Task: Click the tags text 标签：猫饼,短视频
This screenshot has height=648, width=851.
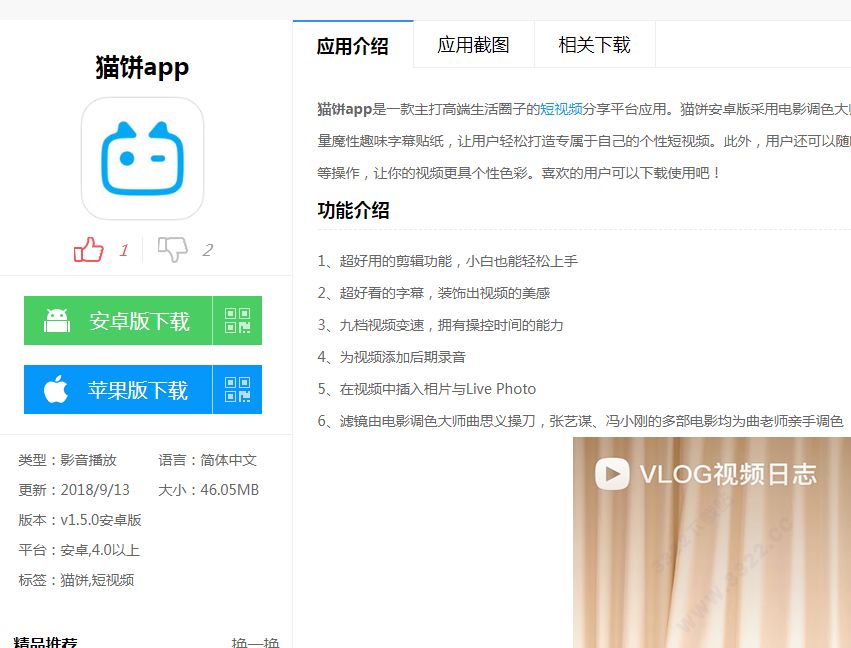Action: (76, 580)
